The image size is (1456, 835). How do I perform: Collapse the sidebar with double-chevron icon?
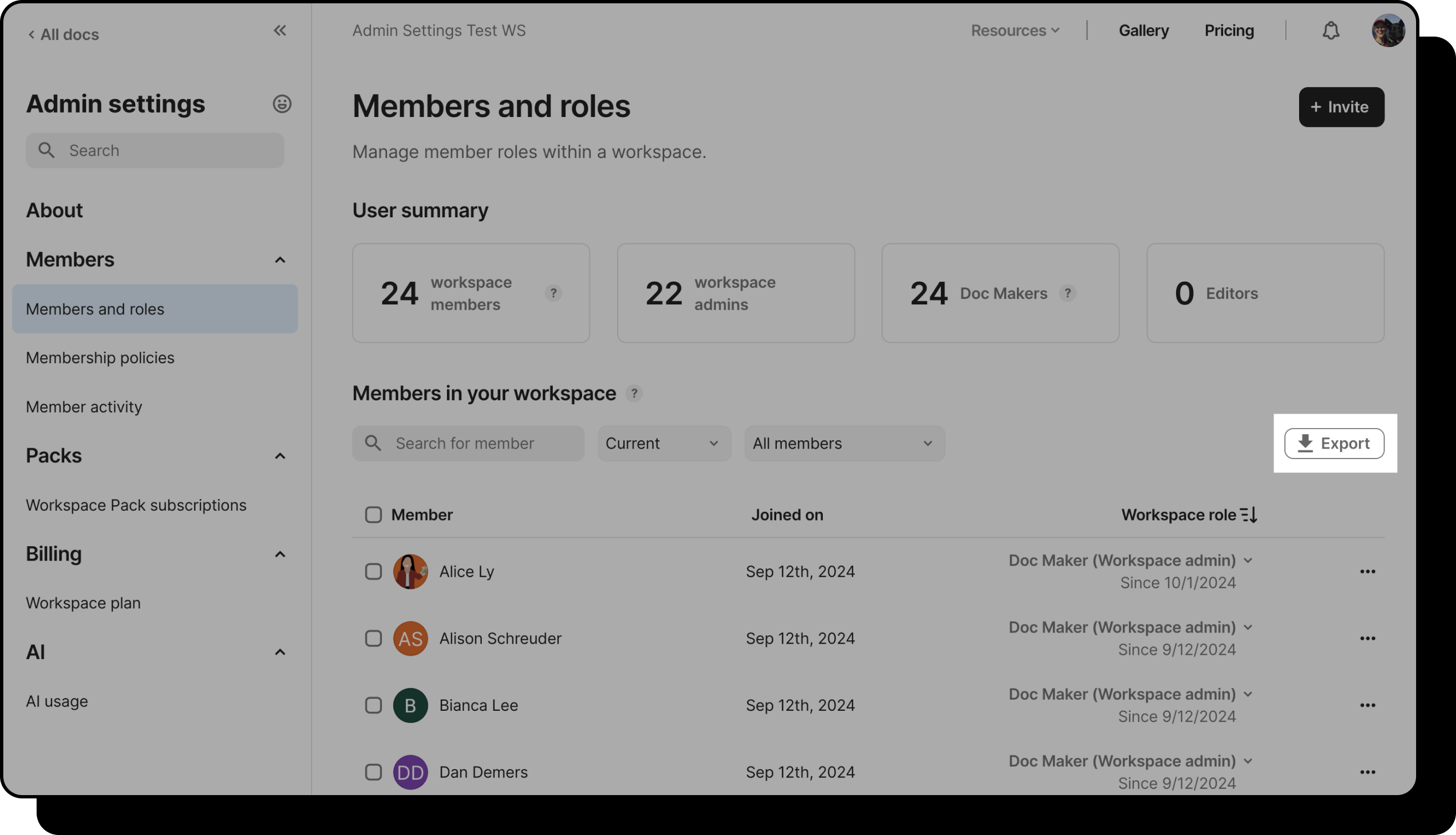tap(279, 31)
